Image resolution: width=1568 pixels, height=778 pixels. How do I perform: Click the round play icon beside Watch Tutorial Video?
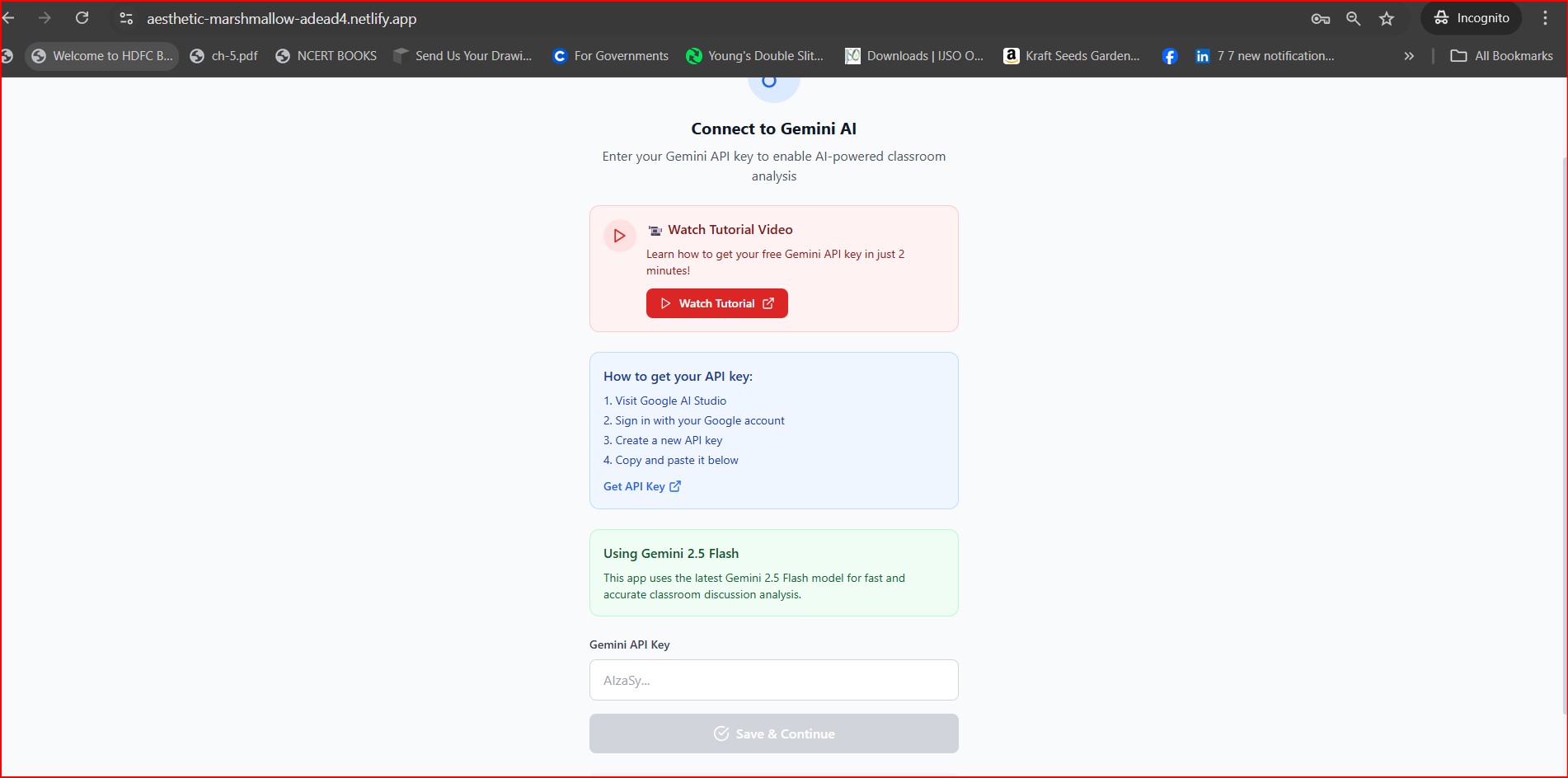619,236
